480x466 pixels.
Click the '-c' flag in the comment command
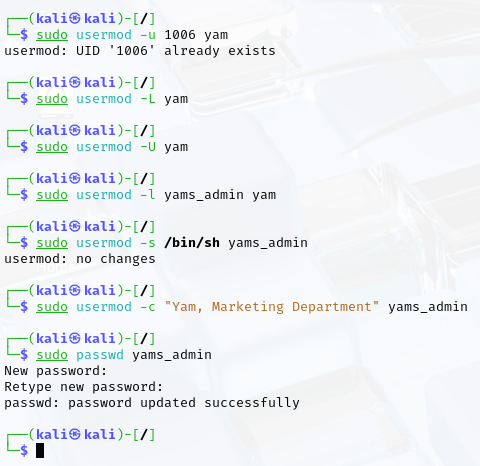(x=148, y=307)
